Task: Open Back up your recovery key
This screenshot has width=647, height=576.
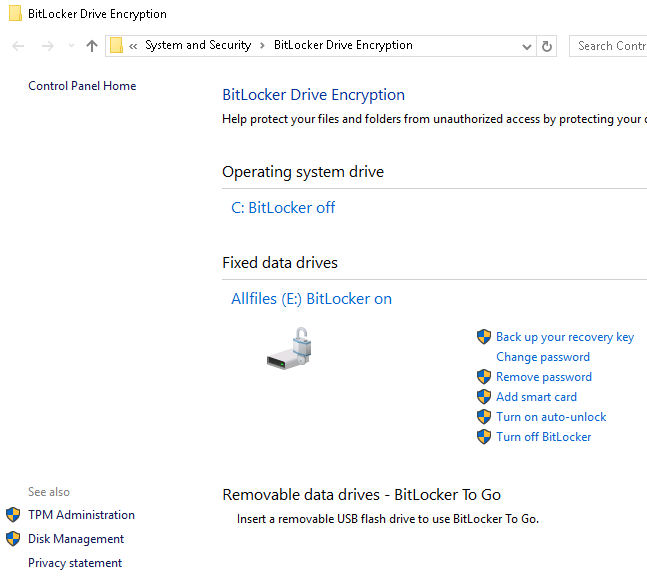Action: pyautogui.click(x=565, y=337)
